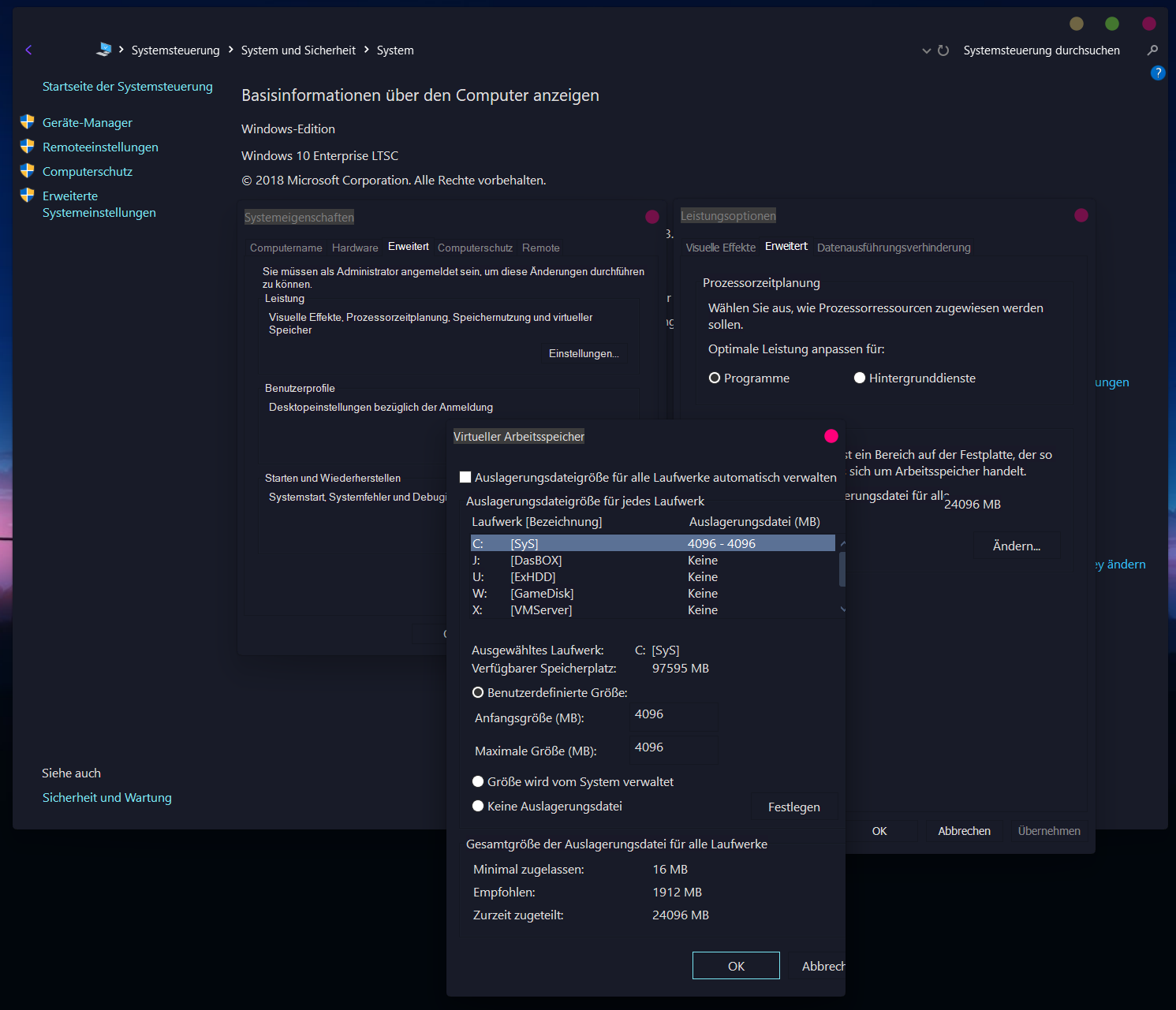Expand the breadcrumb chevron before Systemsteuerung
1176x1010 pixels.
[121, 50]
